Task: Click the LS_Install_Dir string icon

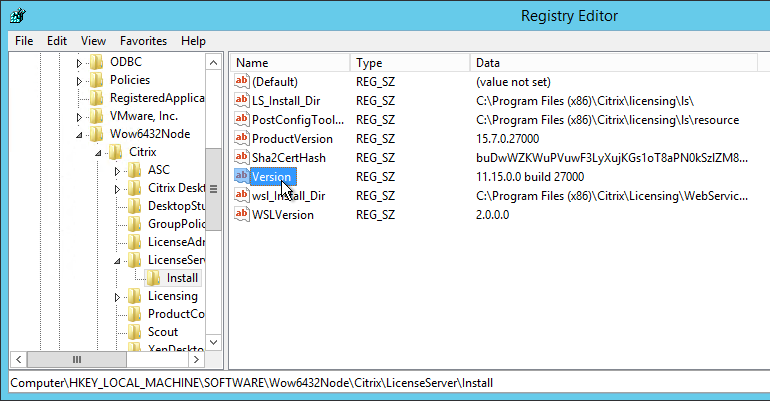Action: pos(242,100)
